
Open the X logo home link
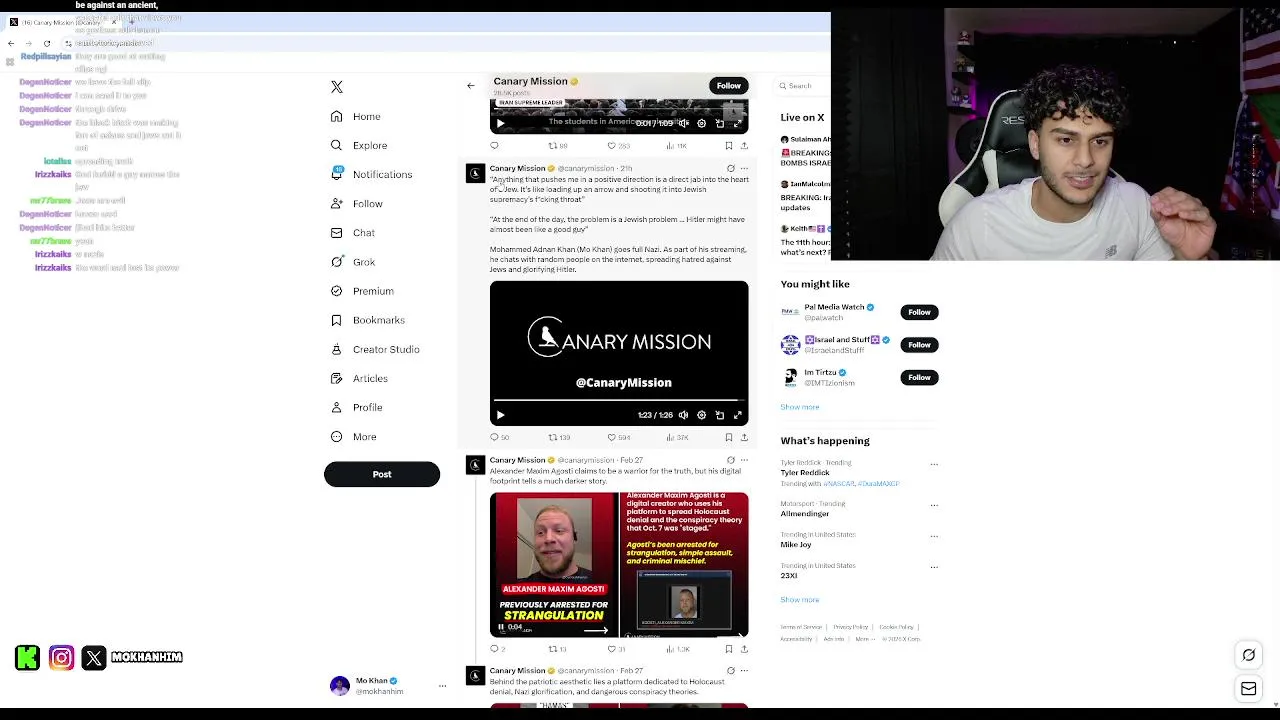click(x=337, y=87)
